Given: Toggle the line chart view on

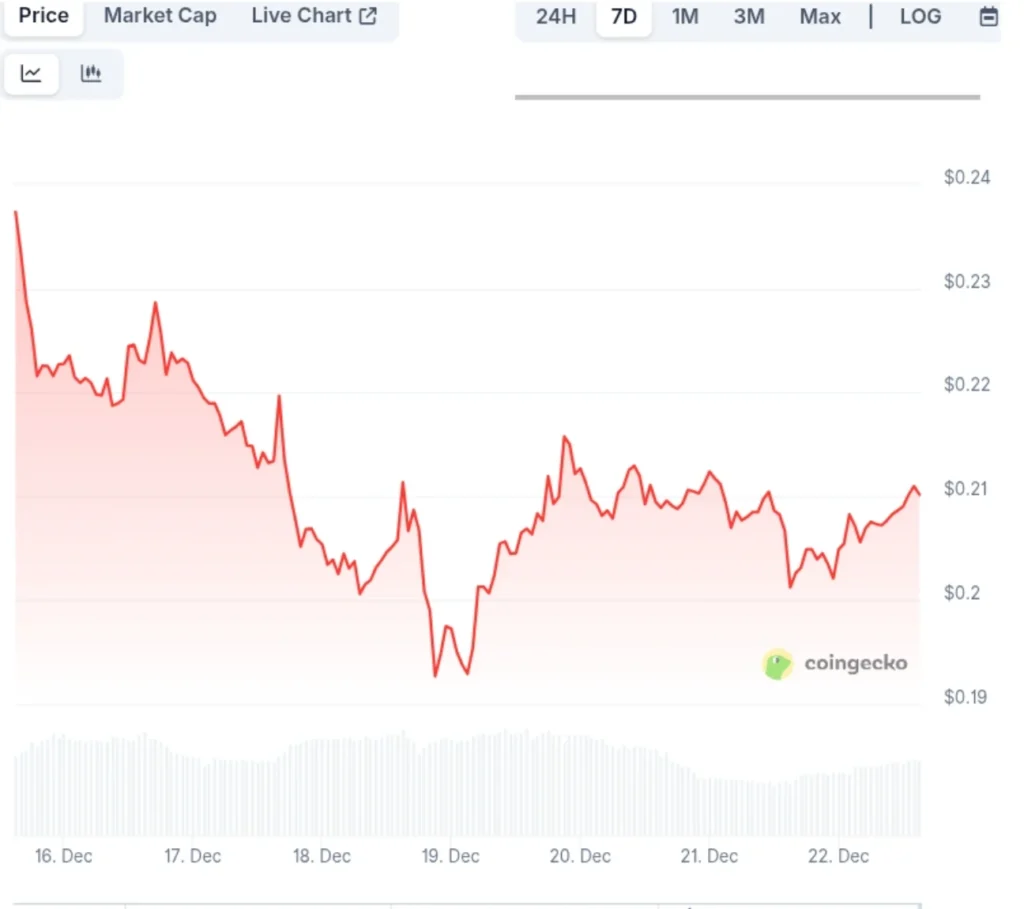Looking at the screenshot, I should click(x=31, y=73).
